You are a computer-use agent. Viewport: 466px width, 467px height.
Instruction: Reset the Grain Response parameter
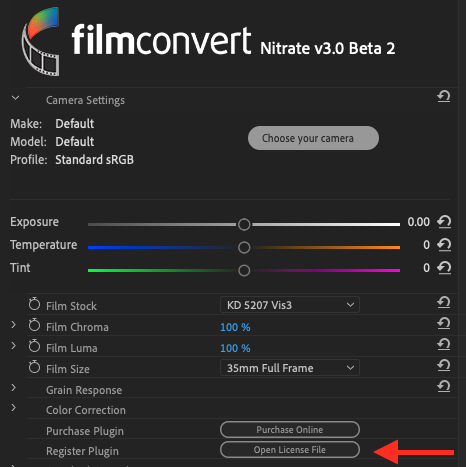pyautogui.click(x=444, y=386)
